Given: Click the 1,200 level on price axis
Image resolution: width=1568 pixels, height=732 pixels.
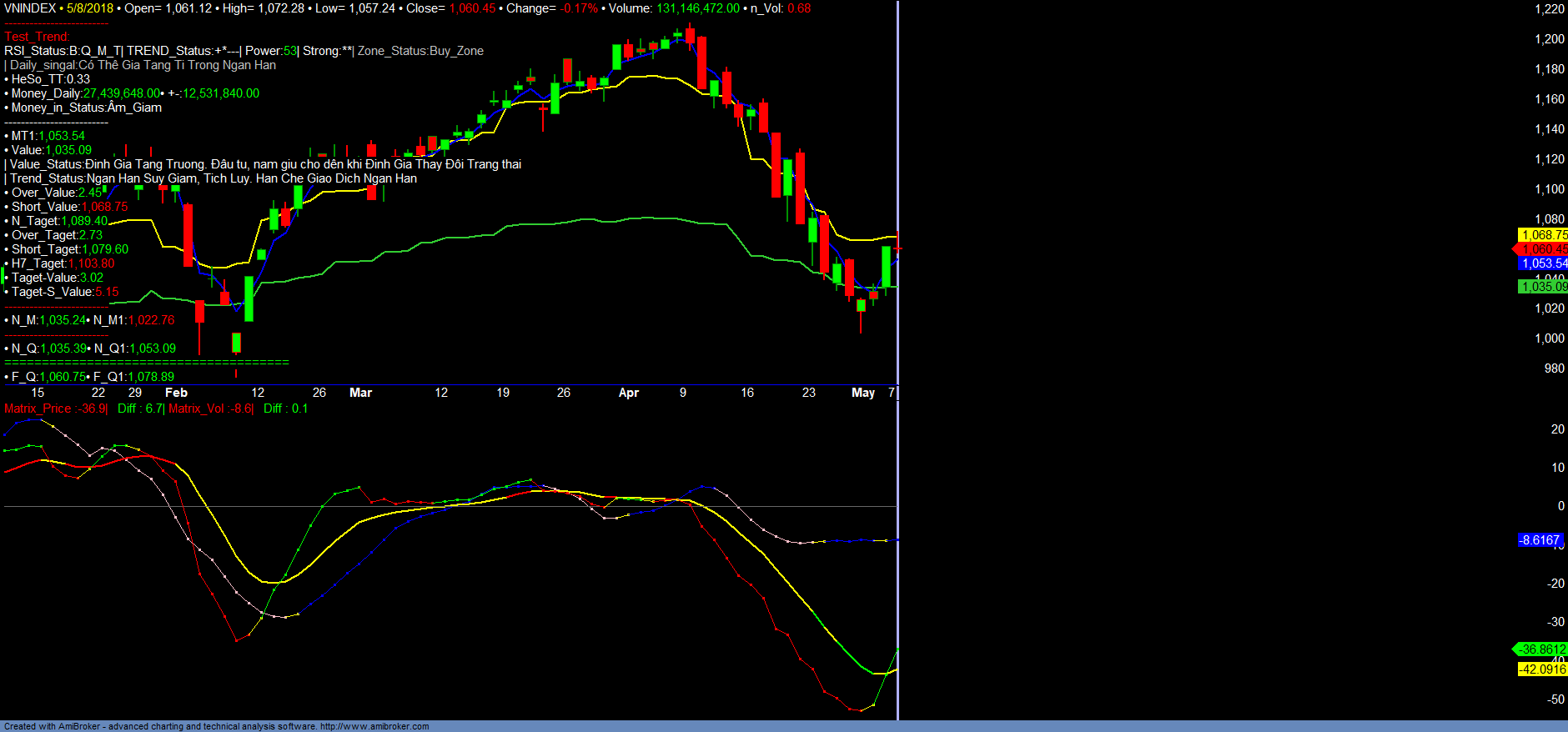Looking at the screenshot, I should 1550,39.
